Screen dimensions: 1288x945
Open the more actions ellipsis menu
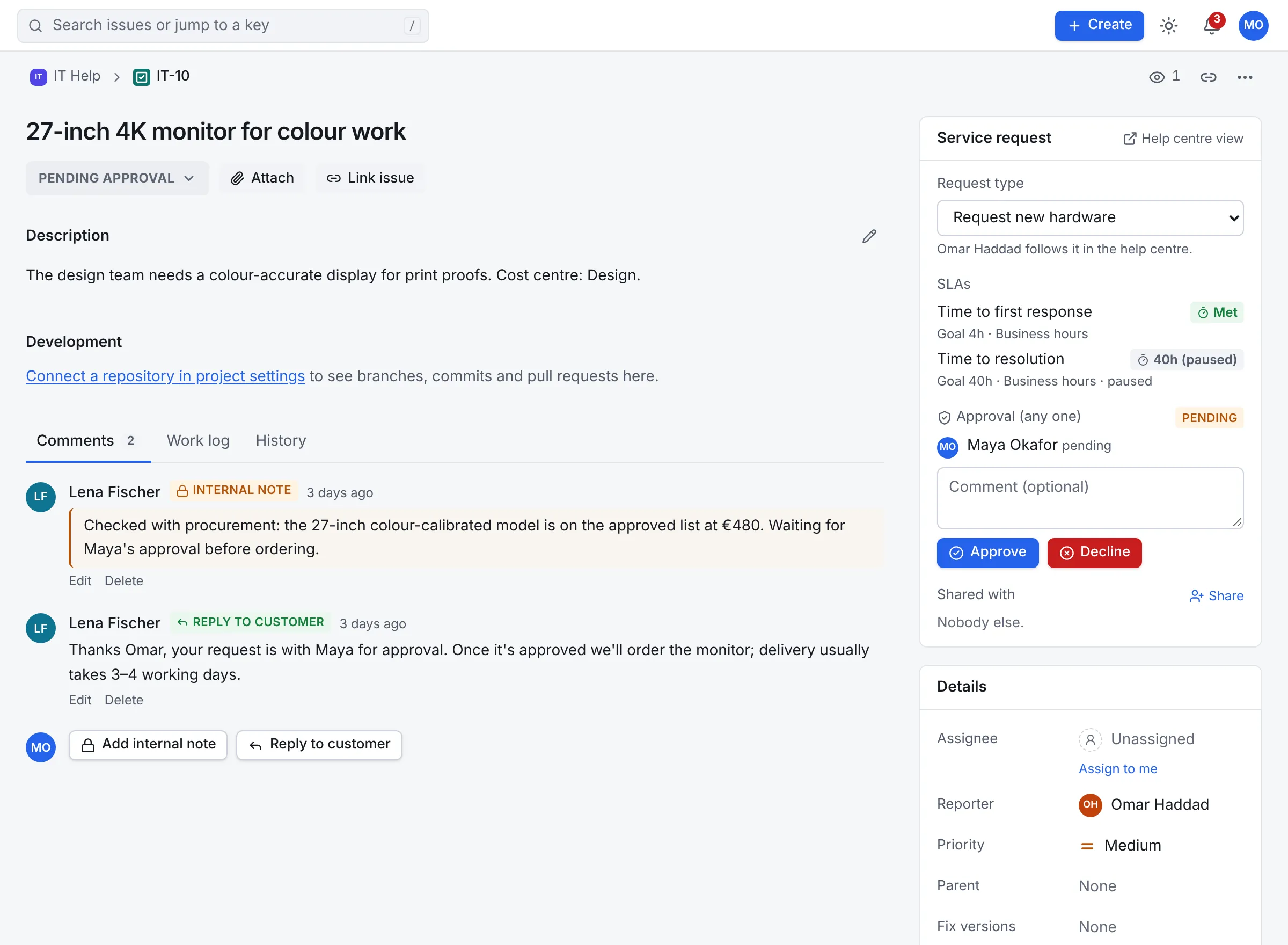point(1245,77)
